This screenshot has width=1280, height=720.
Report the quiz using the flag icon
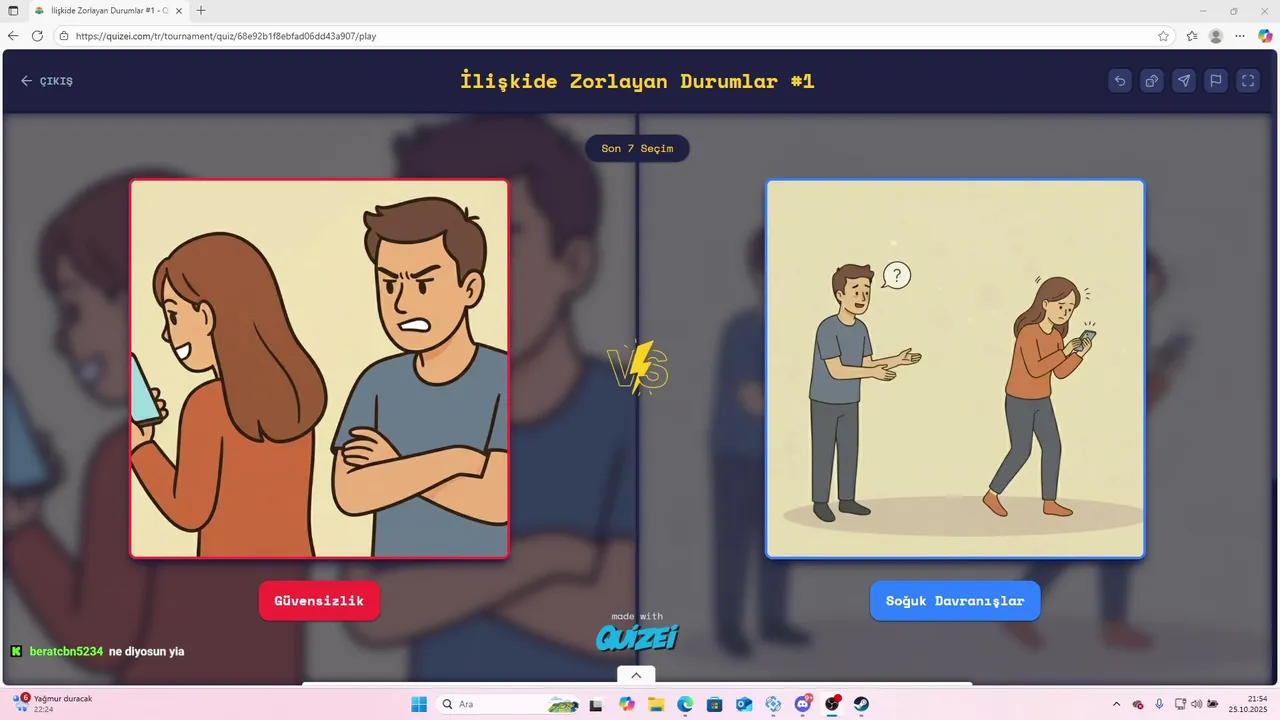[x=1216, y=81]
